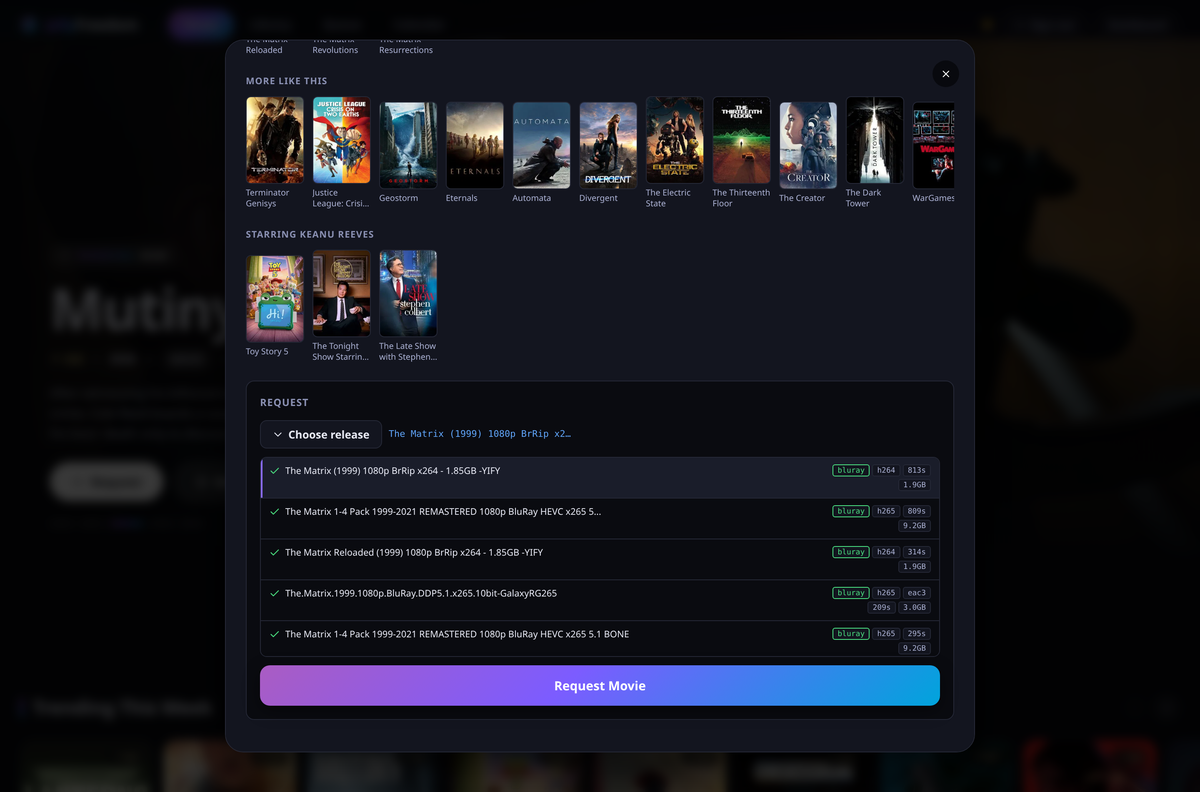Select the Geostorm movie thumbnail
This screenshot has width=1200, height=792.
(x=408, y=145)
